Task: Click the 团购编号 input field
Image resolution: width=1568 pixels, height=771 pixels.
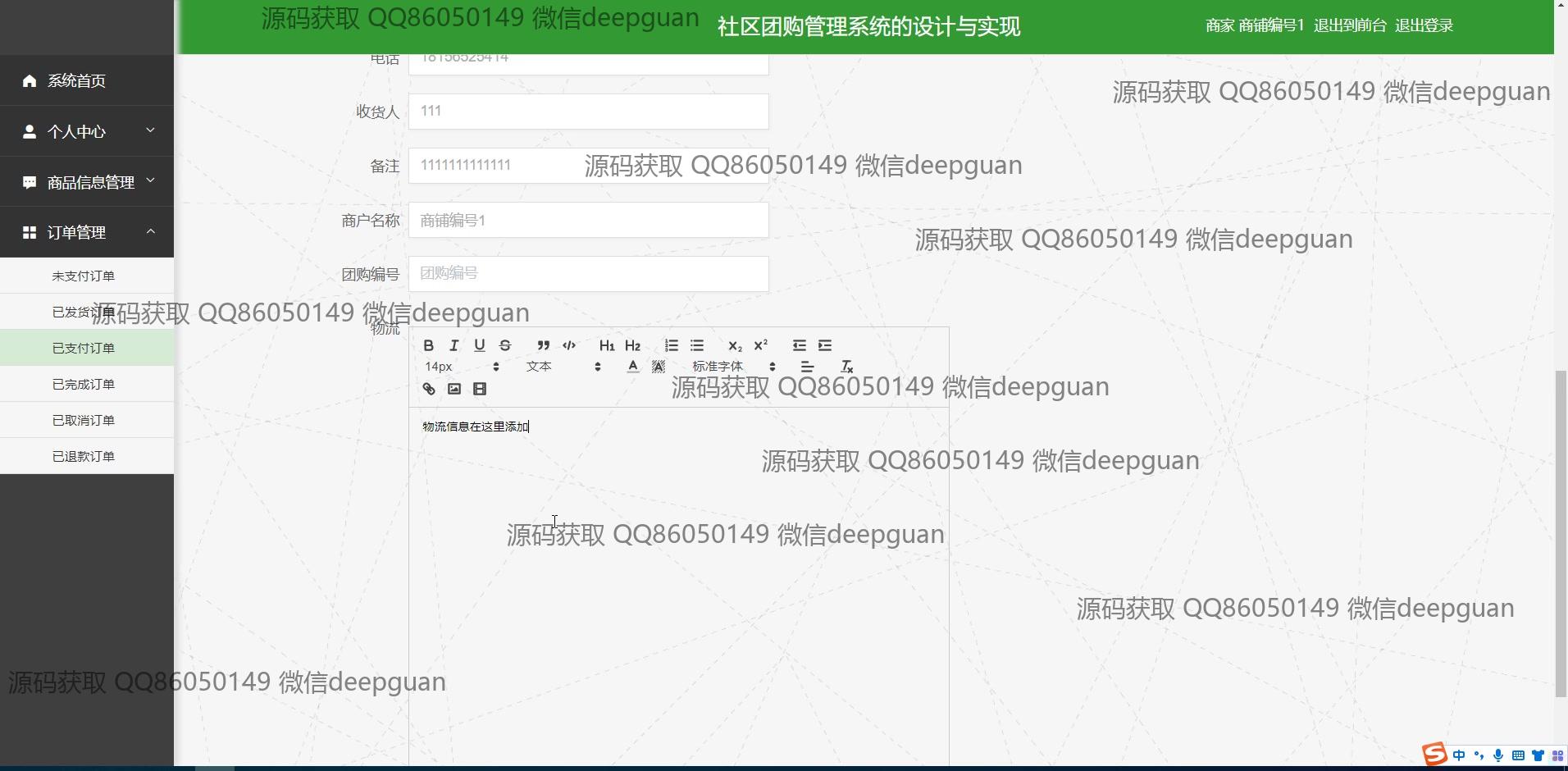Action: 588,274
